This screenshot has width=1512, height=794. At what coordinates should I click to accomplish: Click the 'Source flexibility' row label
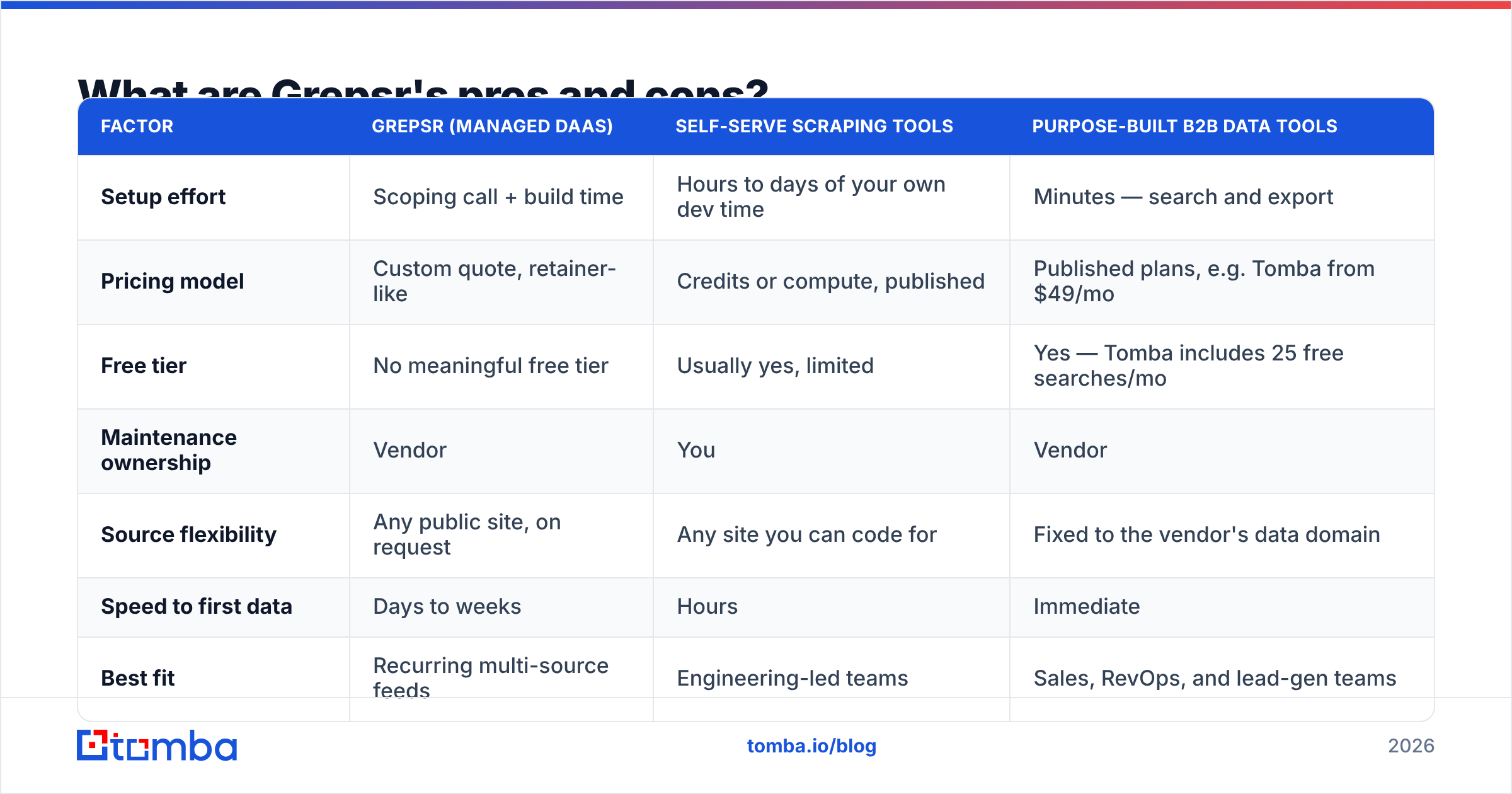point(188,534)
